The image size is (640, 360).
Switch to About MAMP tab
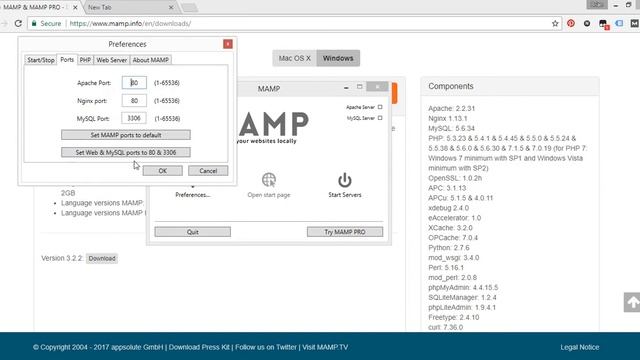pyautogui.click(x=150, y=60)
